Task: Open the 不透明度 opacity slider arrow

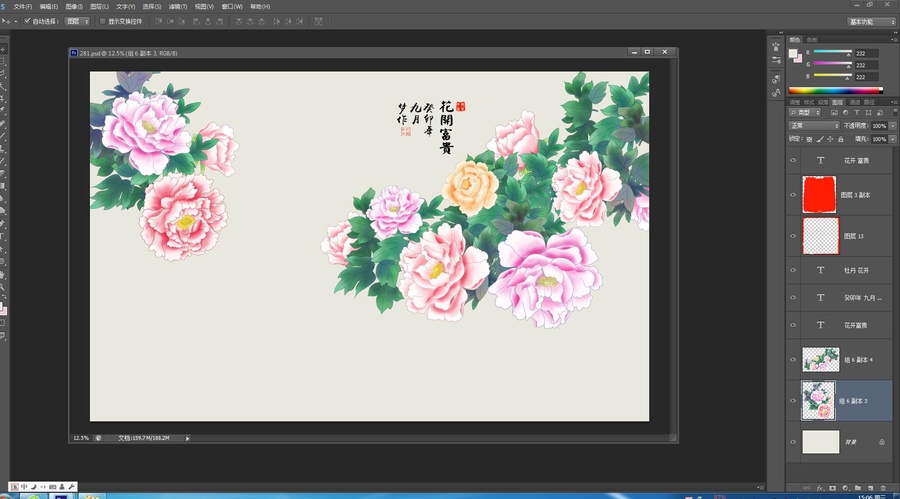Action: pyautogui.click(x=893, y=126)
